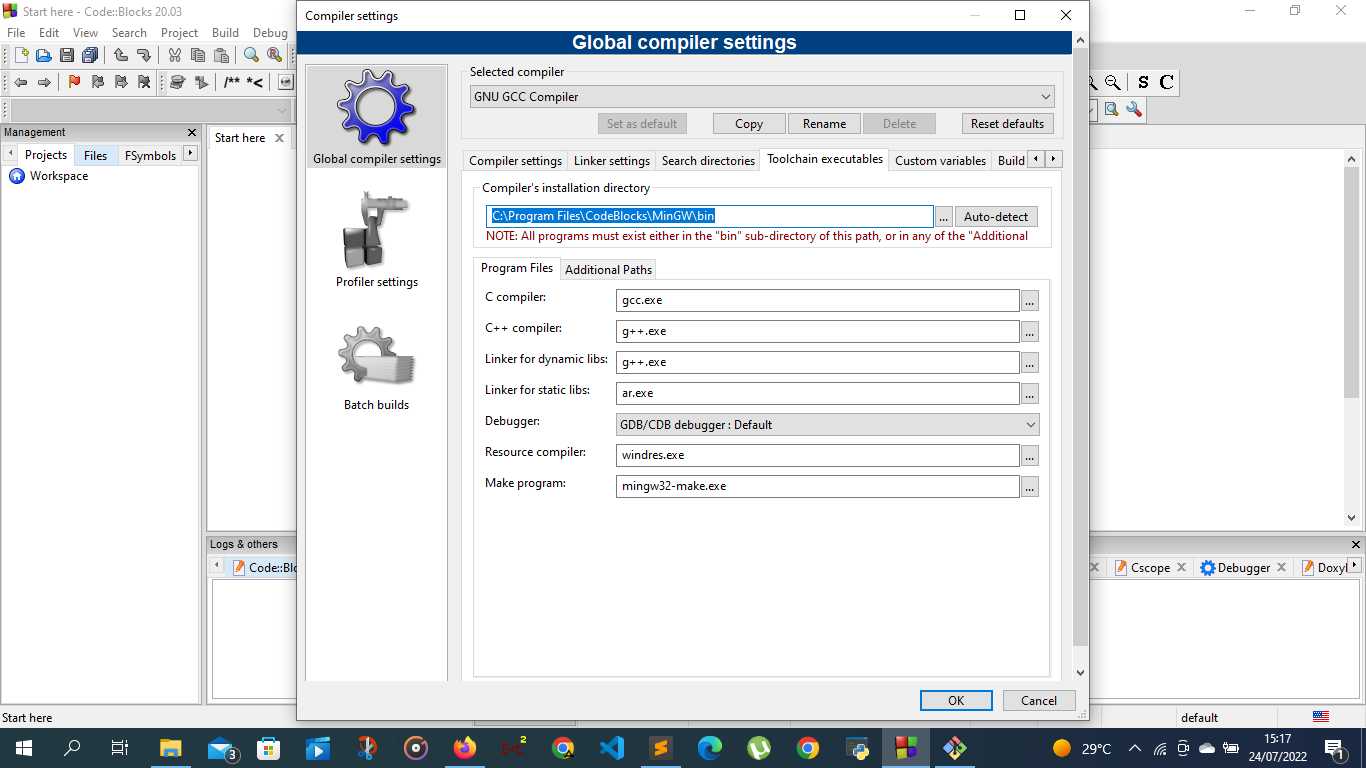Browse for C++ compiler executable
The width and height of the screenshot is (1366, 768).
[1030, 331]
